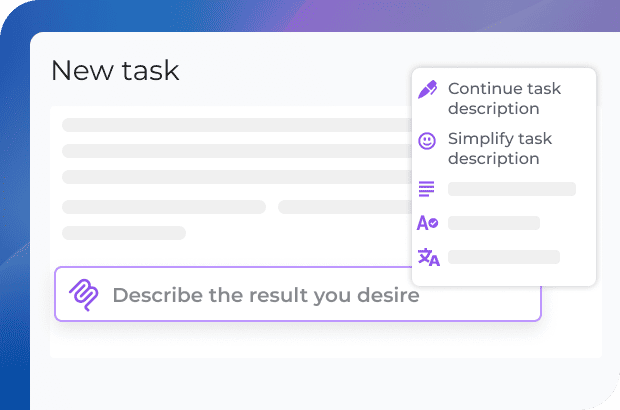The image size is (620, 410).
Task: Click the translate icon in the AI menu
Action: click(428, 257)
